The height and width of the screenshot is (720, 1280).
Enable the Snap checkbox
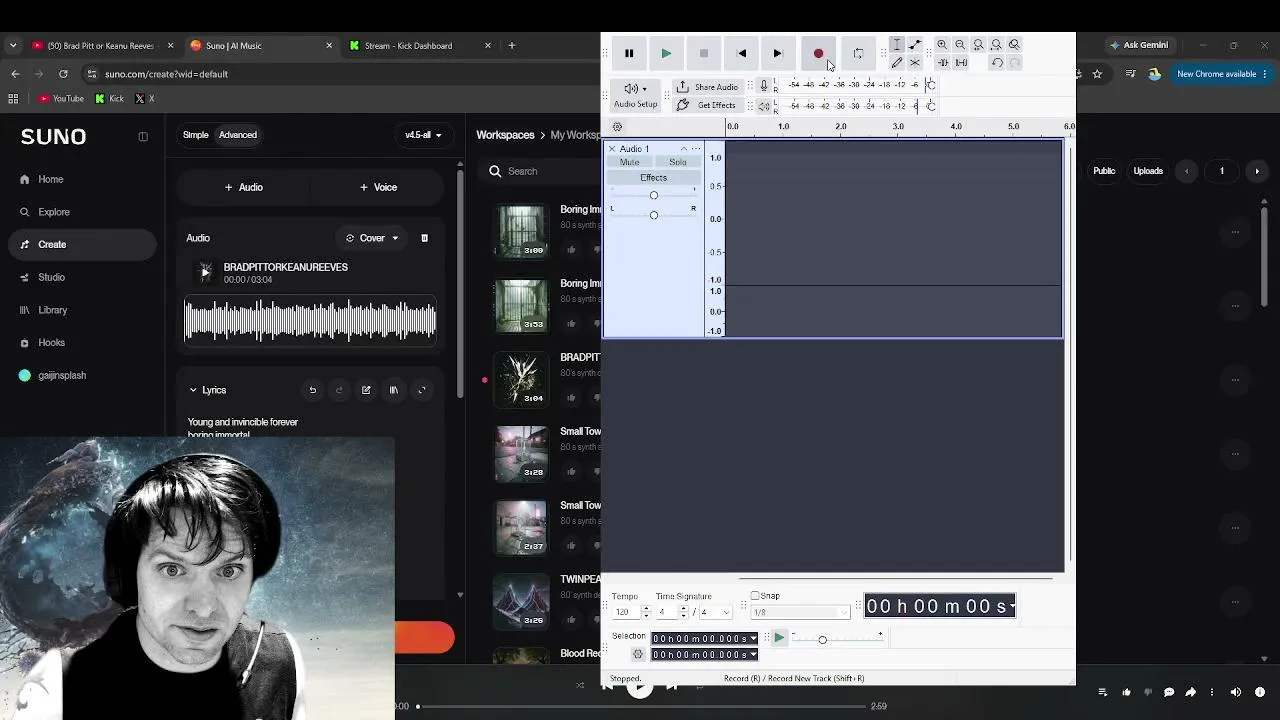pos(755,596)
